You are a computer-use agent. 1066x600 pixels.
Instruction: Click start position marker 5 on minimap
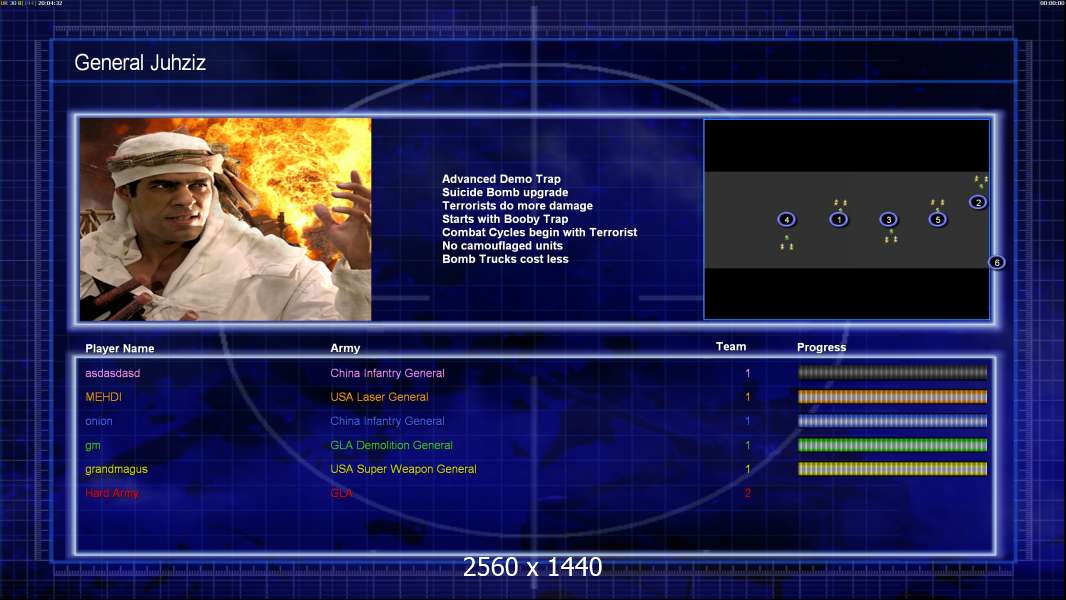click(938, 219)
